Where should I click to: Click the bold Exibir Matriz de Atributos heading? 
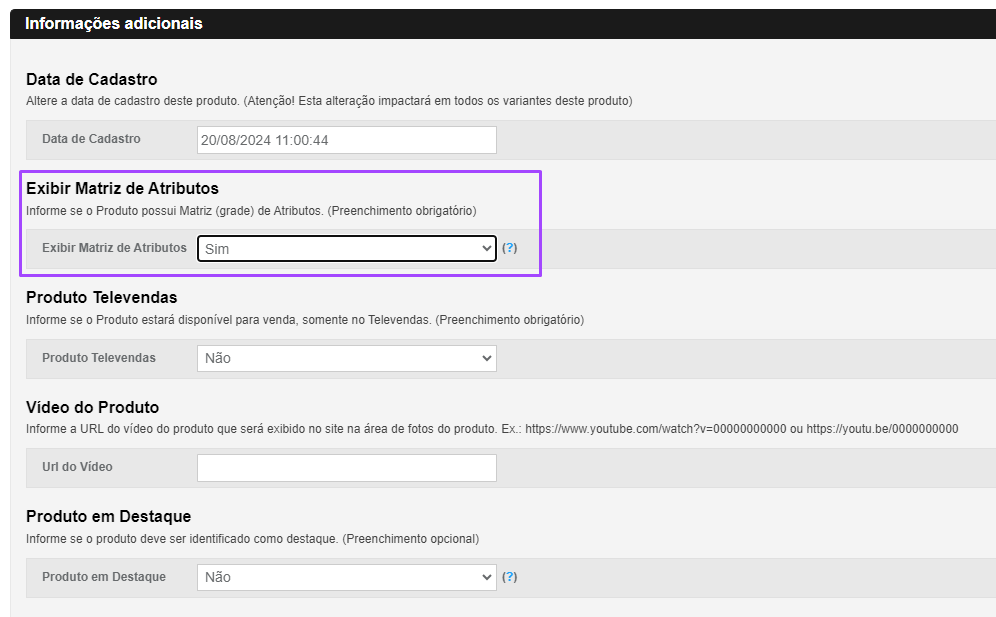(122, 189)
